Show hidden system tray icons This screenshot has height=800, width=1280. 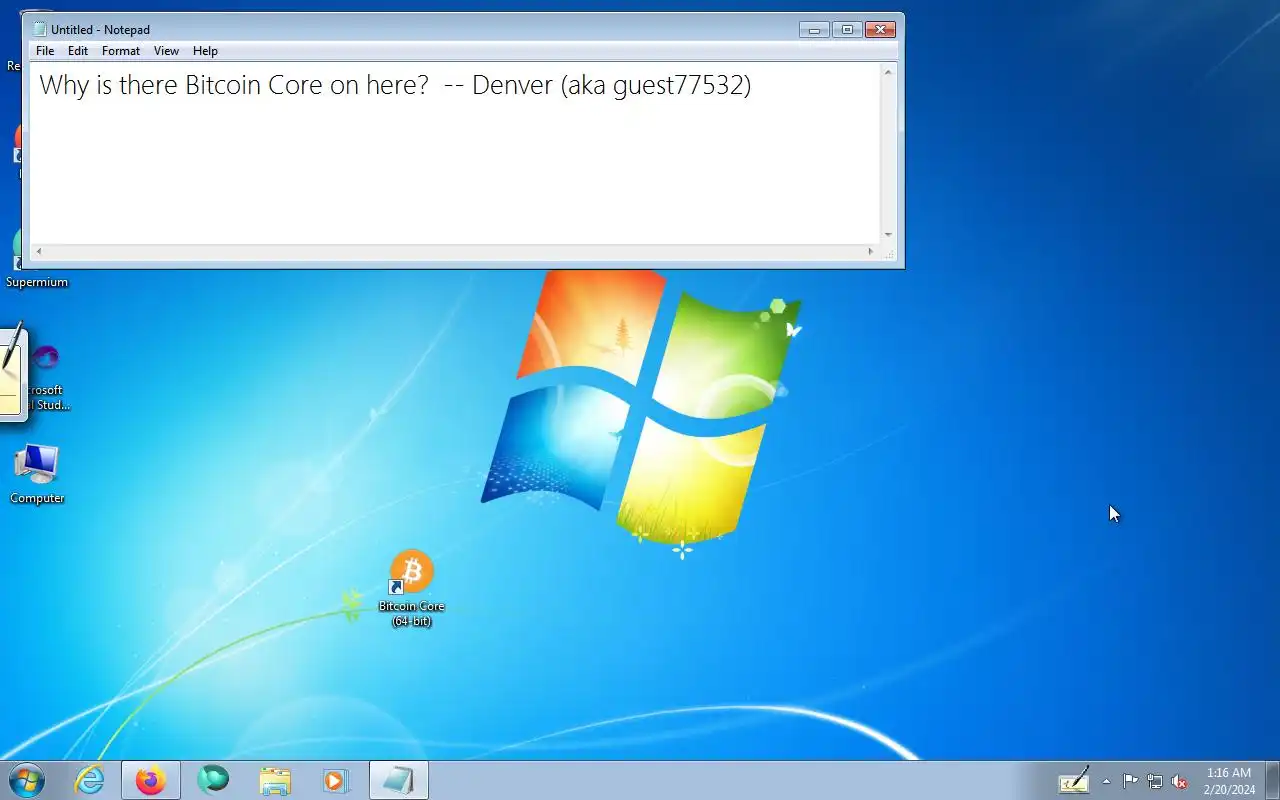pyautogui.click(x=1106, y=781)
